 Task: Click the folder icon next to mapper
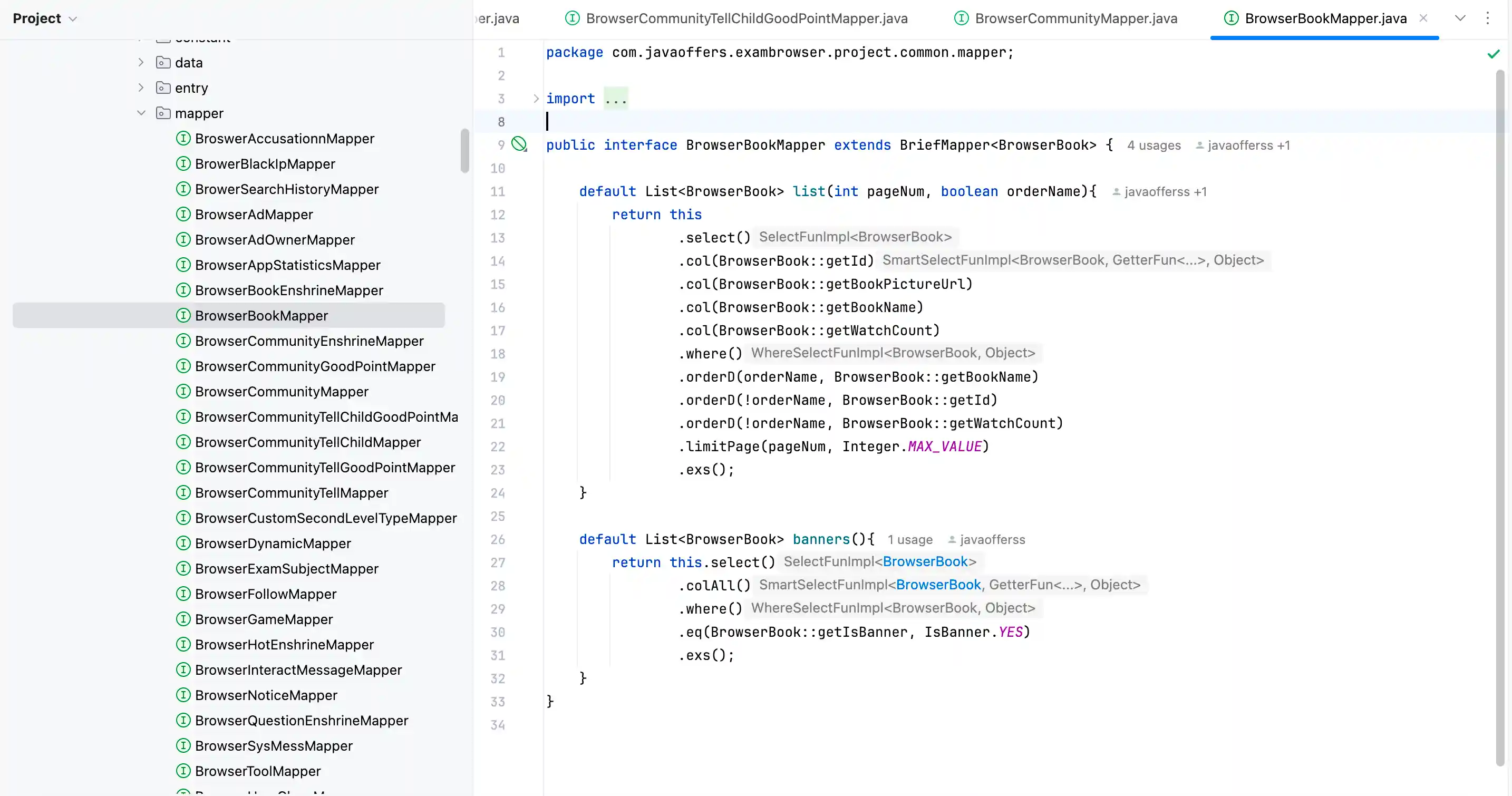pyautogui.click(x=163, y=113)
